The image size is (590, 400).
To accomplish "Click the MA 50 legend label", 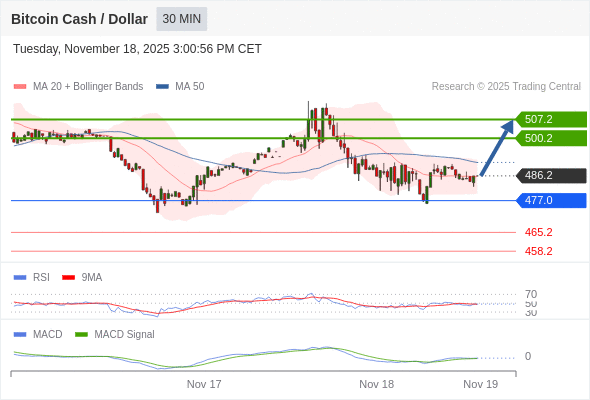I will [190, 87].
